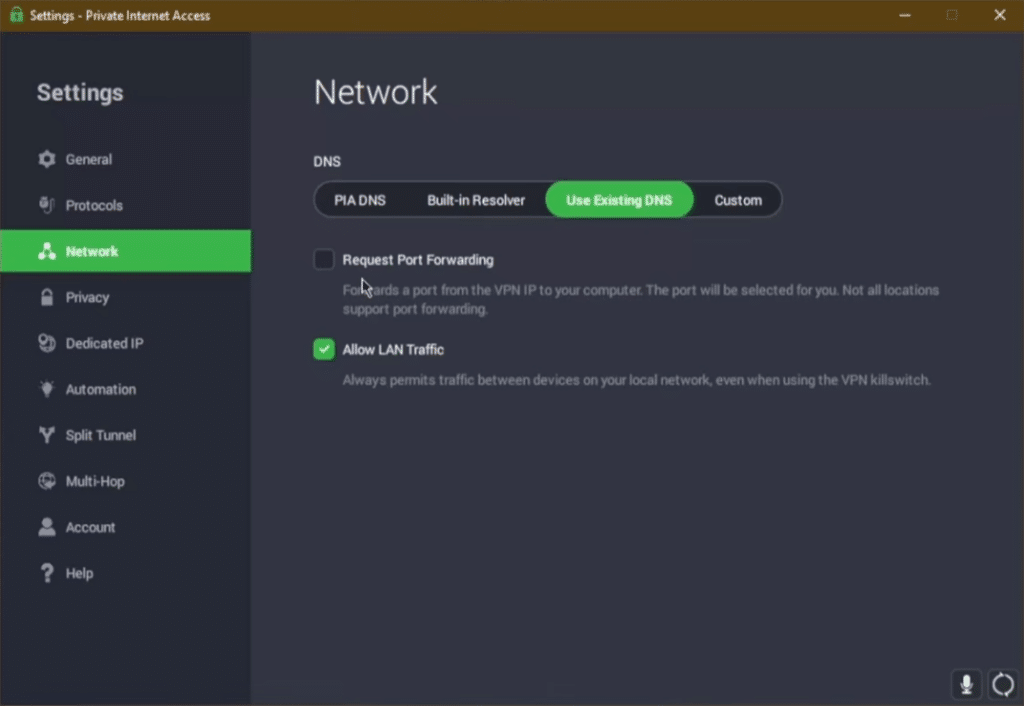Select Use Existing DNS option
This screenshot has height=706, width=1024.
[619, 200]
